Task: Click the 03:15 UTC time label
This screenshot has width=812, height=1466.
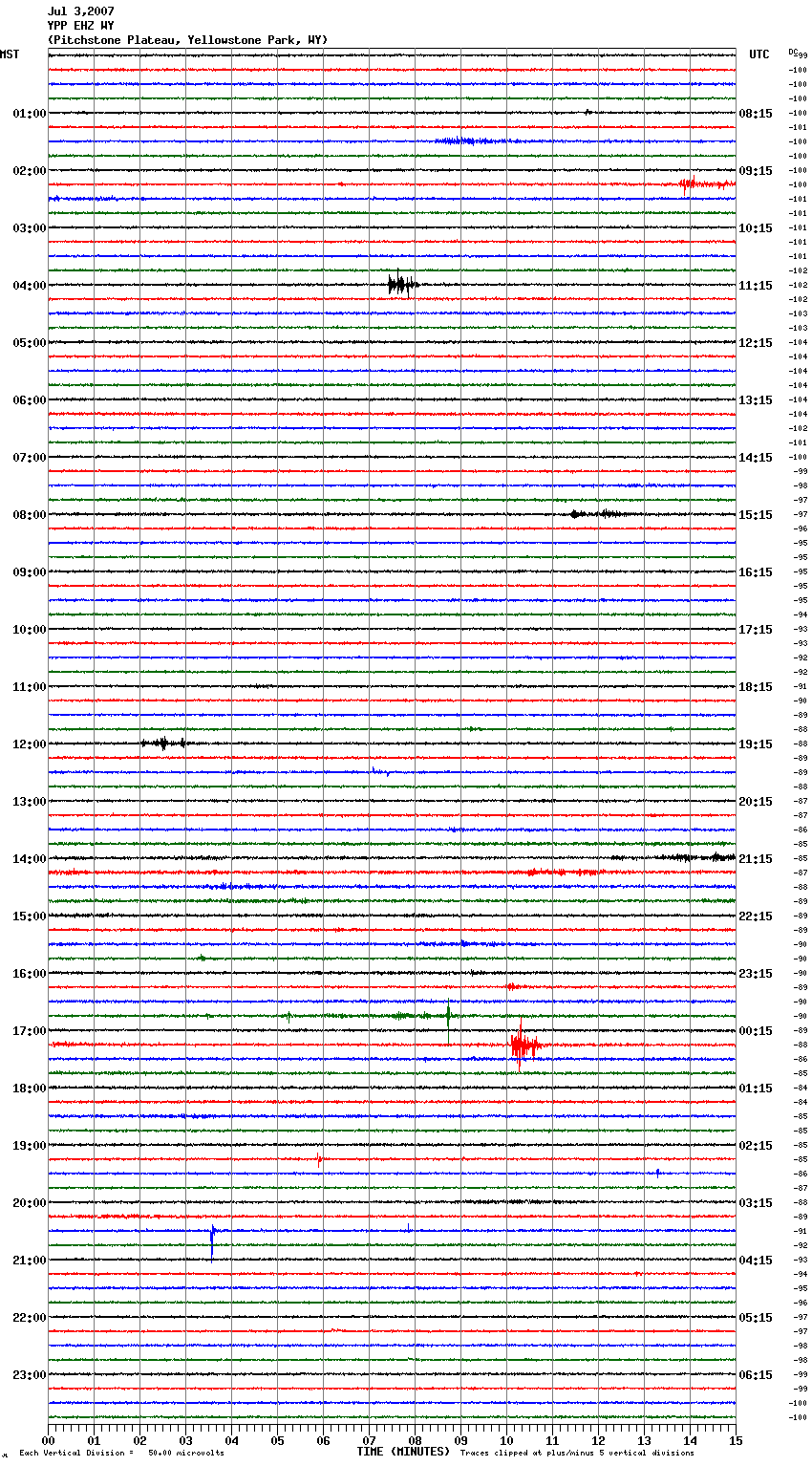Action: (x=756, y=1203)
